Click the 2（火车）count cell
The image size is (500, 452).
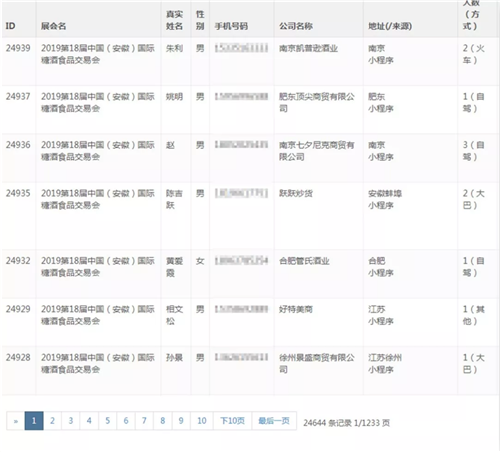coord(474,54)
